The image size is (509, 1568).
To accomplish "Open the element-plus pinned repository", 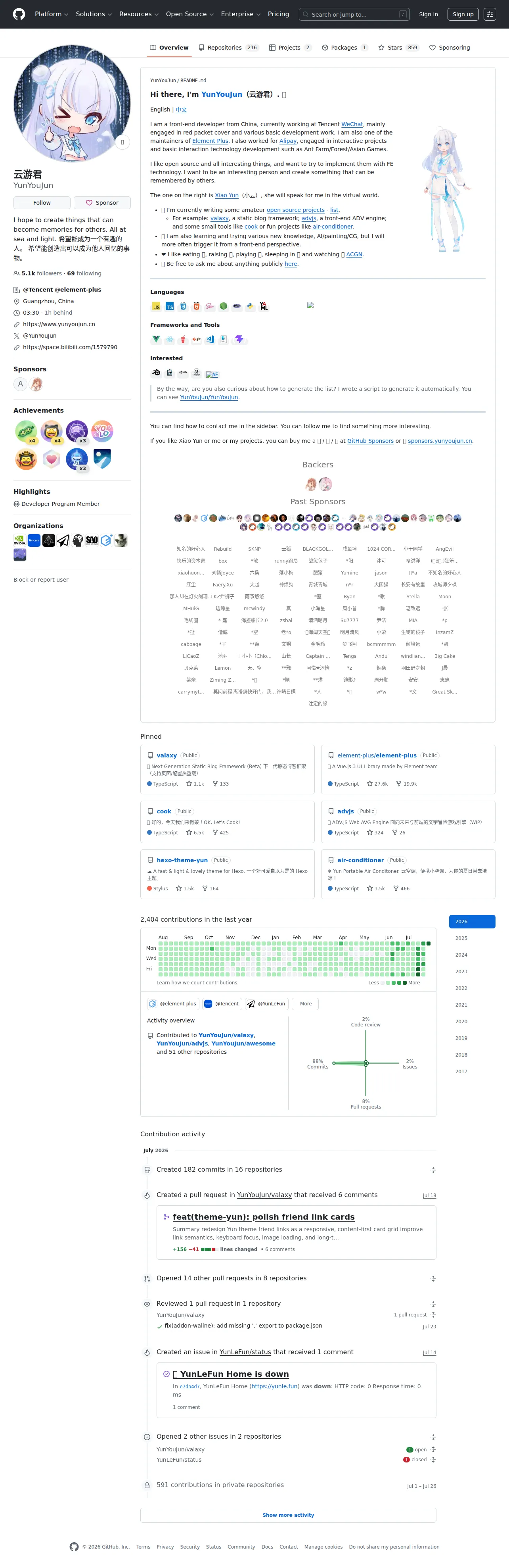I will click(377, 755).
